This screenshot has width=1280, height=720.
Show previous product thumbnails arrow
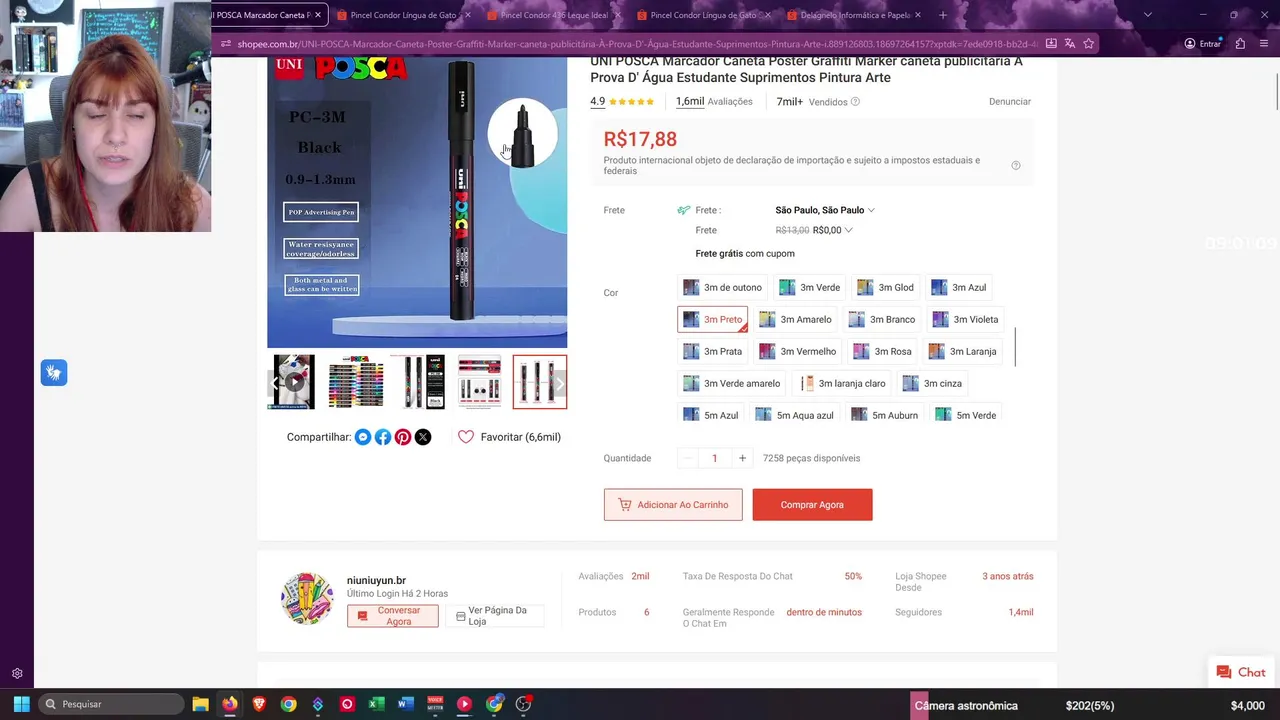point(275,382)
